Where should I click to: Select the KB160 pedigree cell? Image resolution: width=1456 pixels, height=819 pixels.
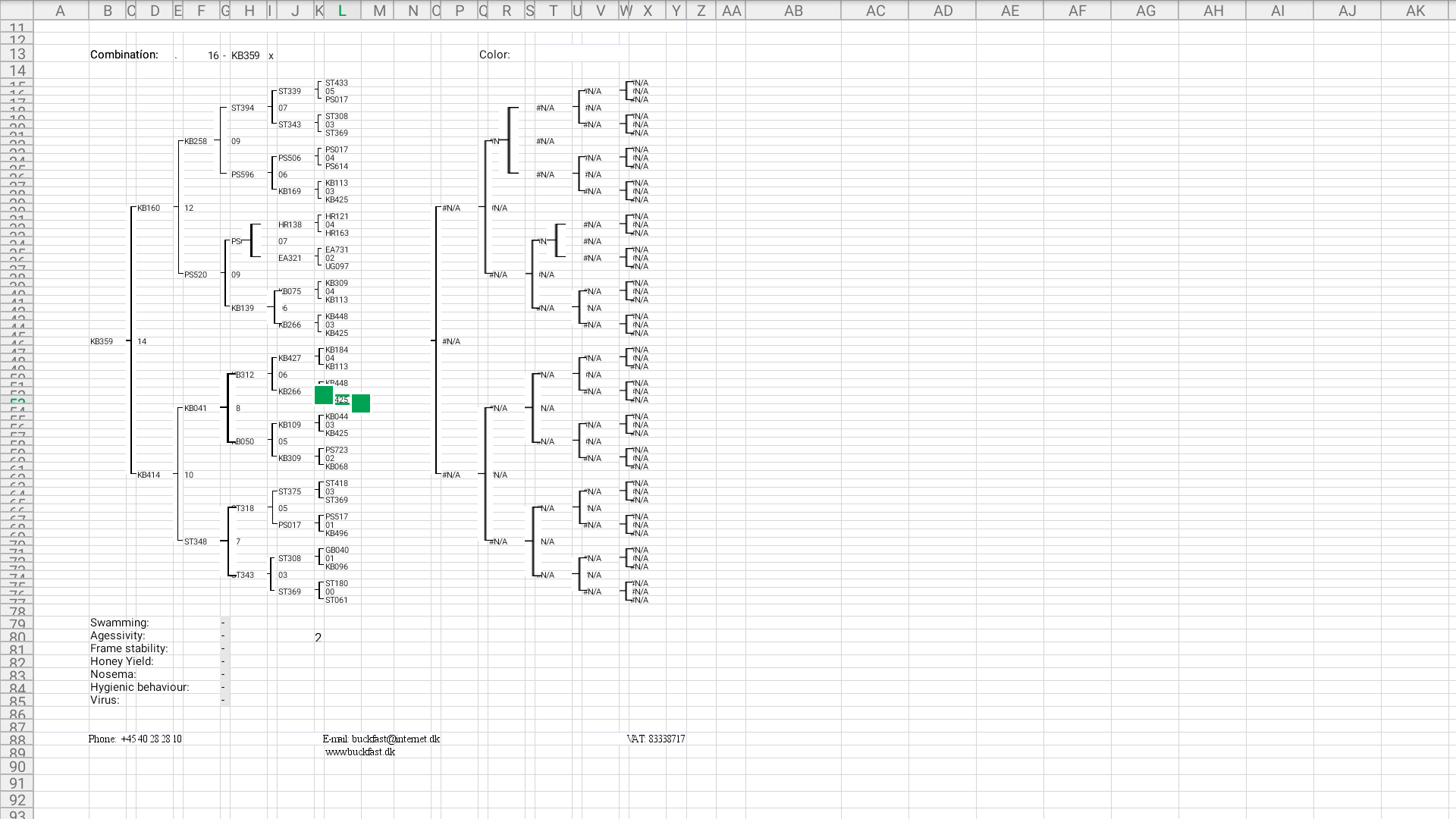[149, 208]
